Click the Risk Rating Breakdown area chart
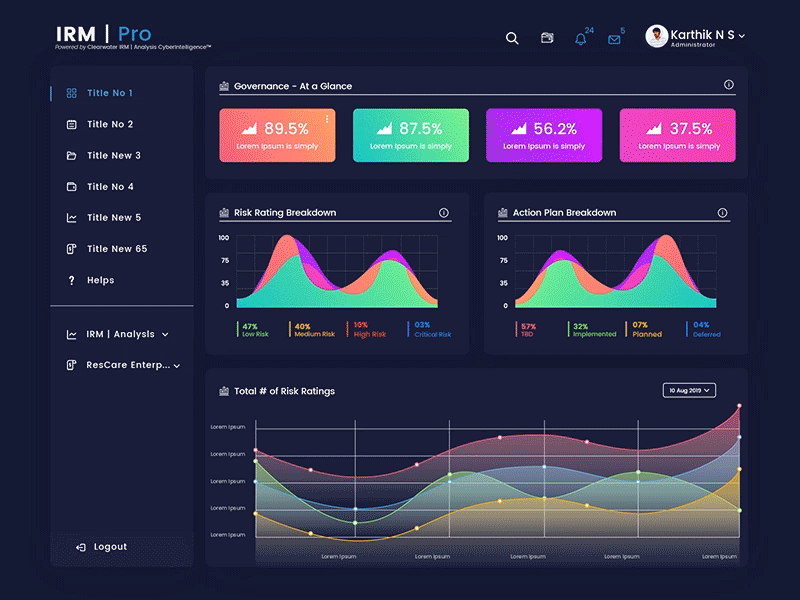 pyautogui.click(x=337, y=271)
